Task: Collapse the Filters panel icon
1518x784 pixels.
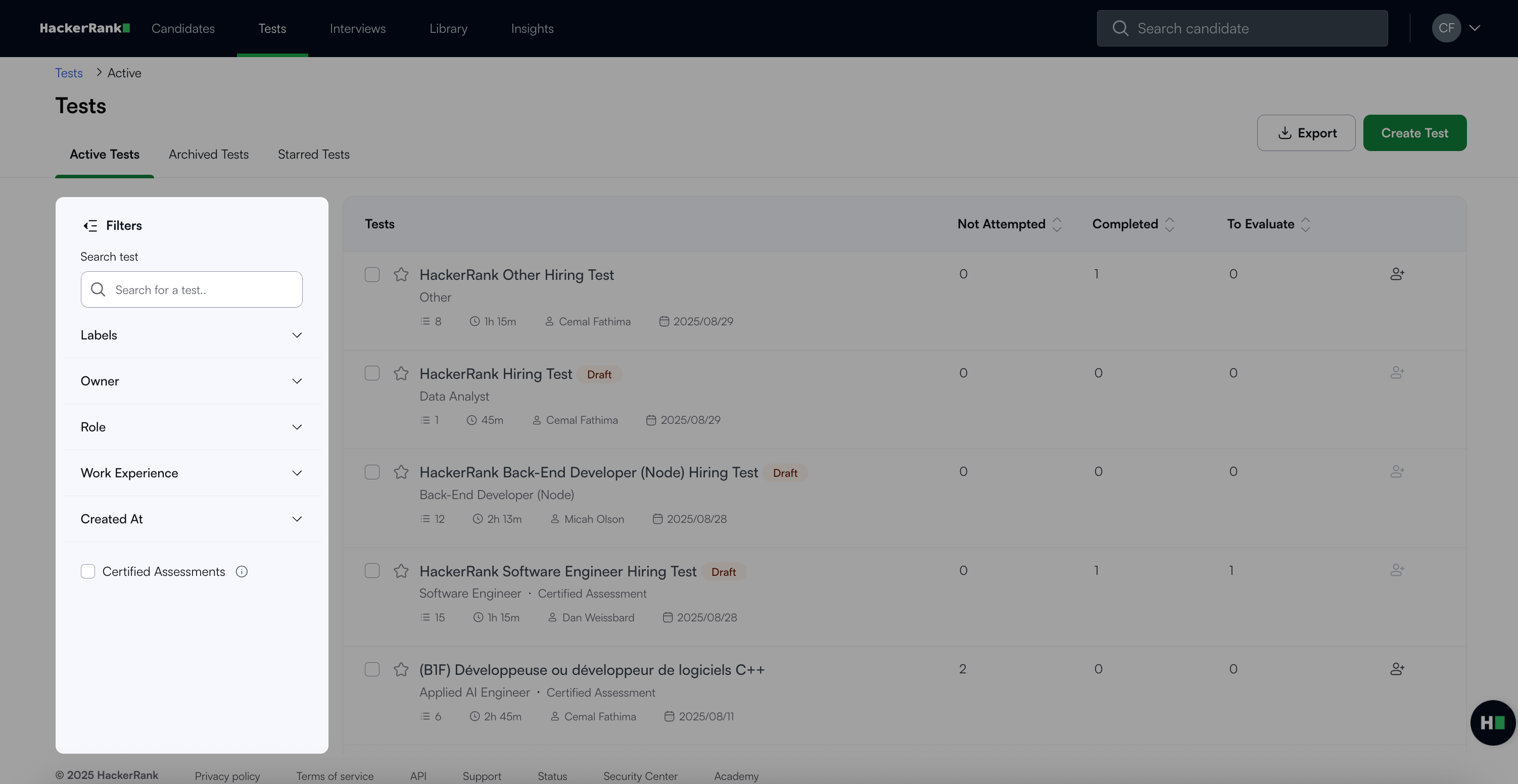Action: (90, 226)
